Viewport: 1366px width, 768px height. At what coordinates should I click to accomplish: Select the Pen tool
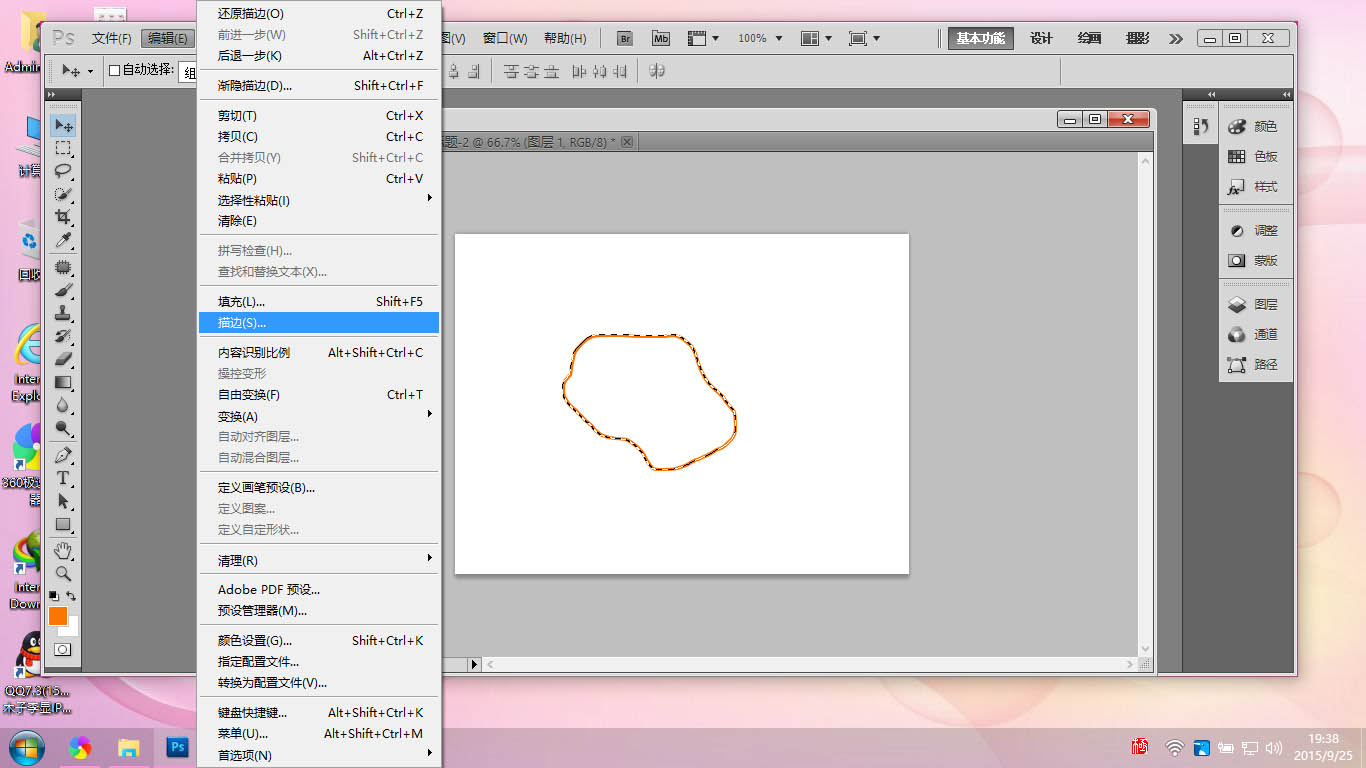[63, 455]
